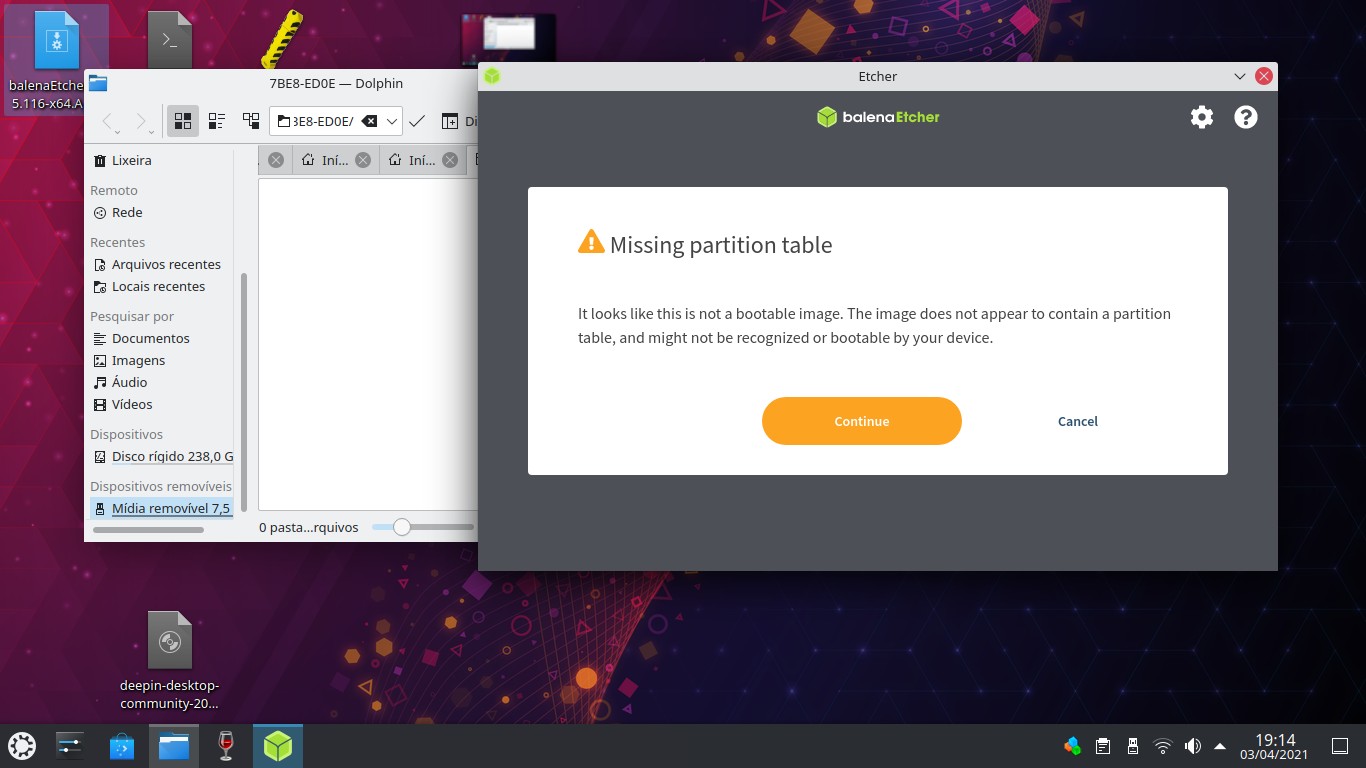
Task: Cancel the missing partition table dialog
Action: 1078,421
